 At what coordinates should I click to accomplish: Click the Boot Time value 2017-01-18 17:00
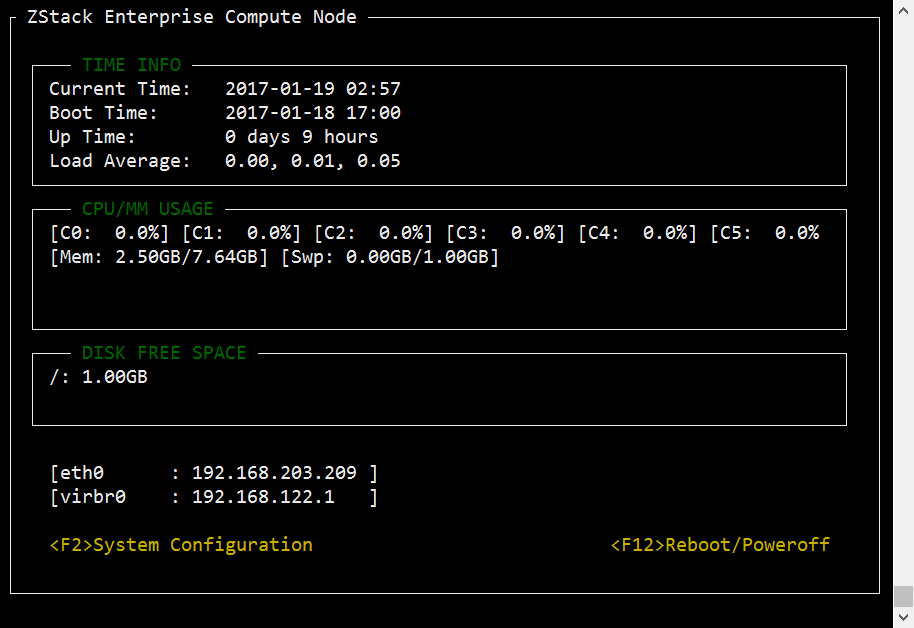(x=313, y=113)
